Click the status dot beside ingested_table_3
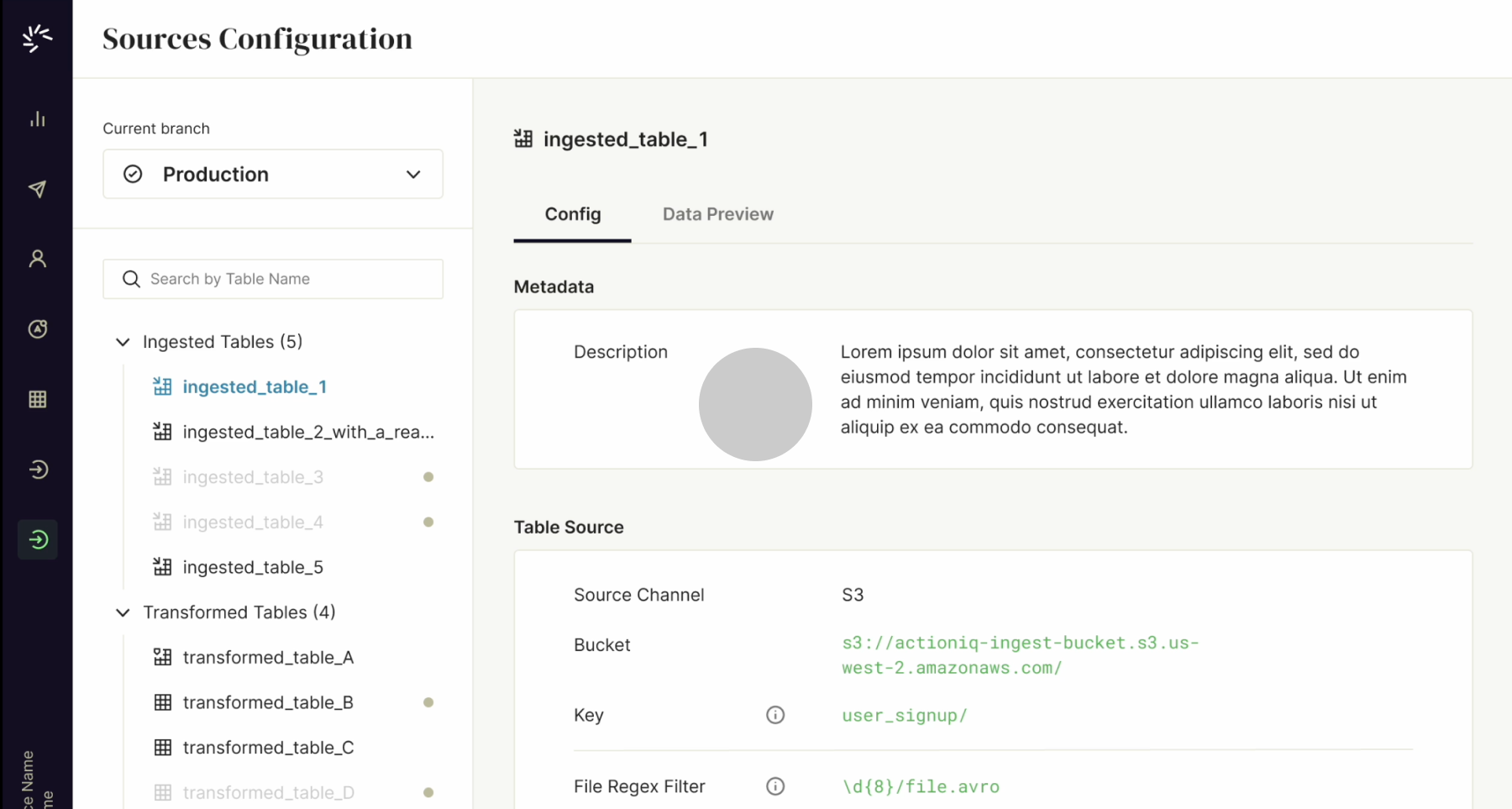Image resolution: width=1512 pixels, height=809 pixels. click(428, 477)
